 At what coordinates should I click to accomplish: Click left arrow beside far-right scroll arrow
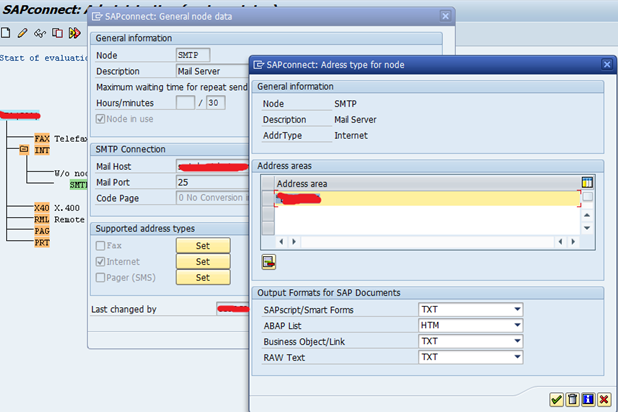pos(560,242)
